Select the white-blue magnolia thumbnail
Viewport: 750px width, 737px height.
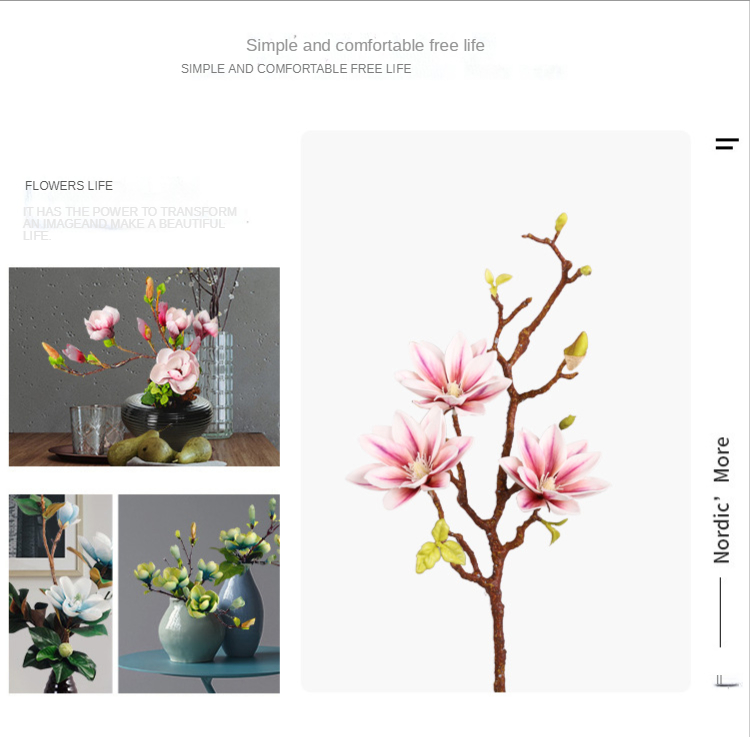pos(61,594)
